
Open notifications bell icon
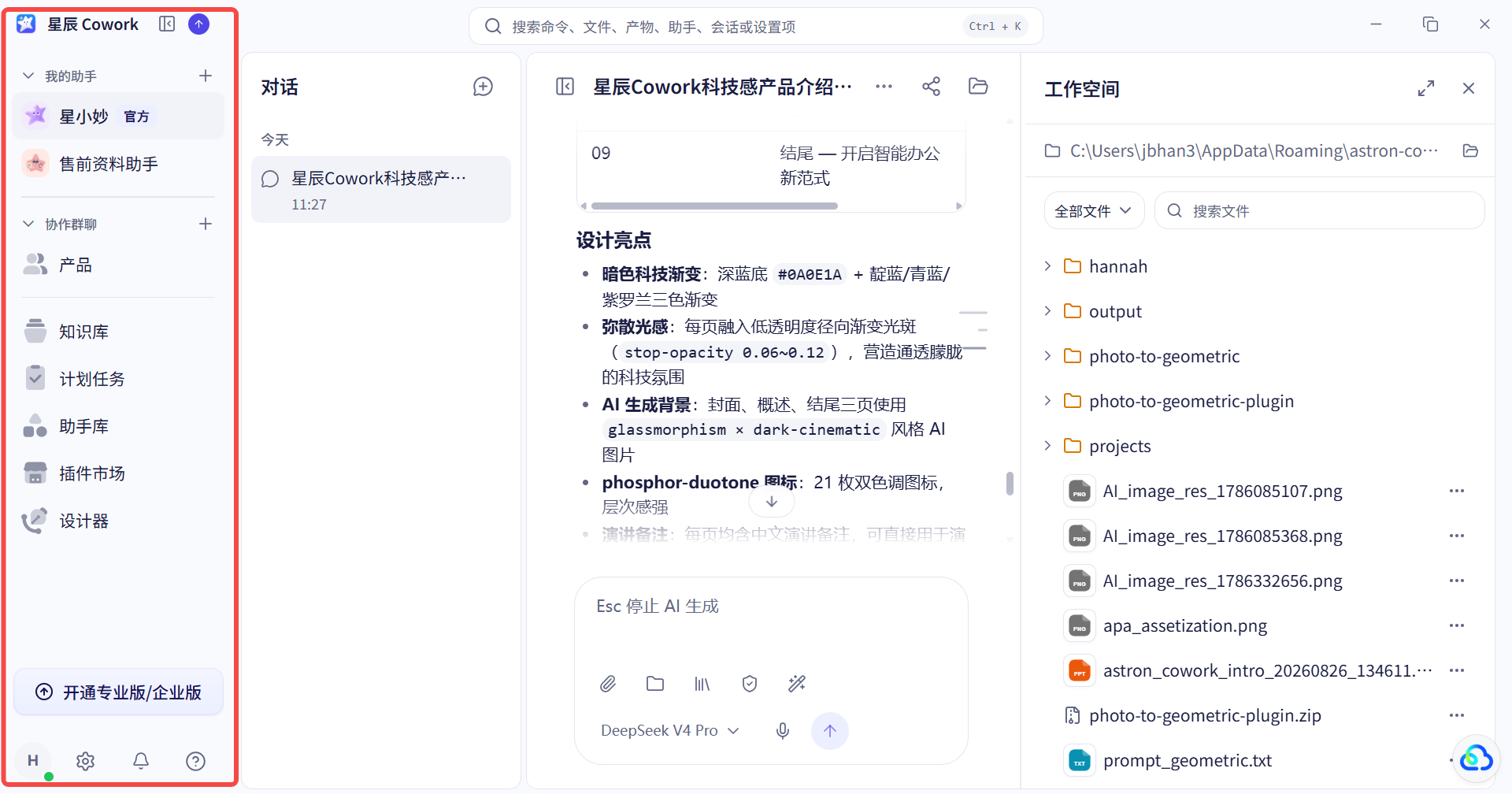[141, 761]
